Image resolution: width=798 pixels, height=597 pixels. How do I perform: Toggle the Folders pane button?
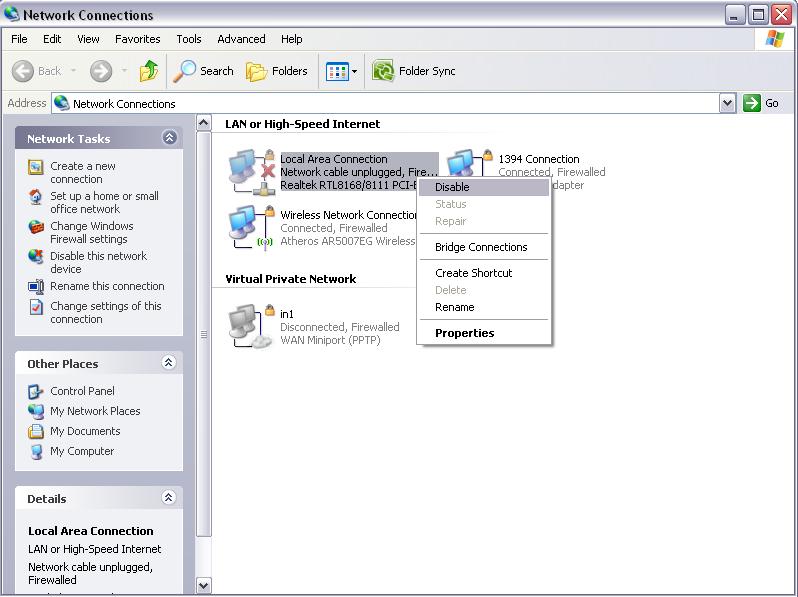(277, 71)
